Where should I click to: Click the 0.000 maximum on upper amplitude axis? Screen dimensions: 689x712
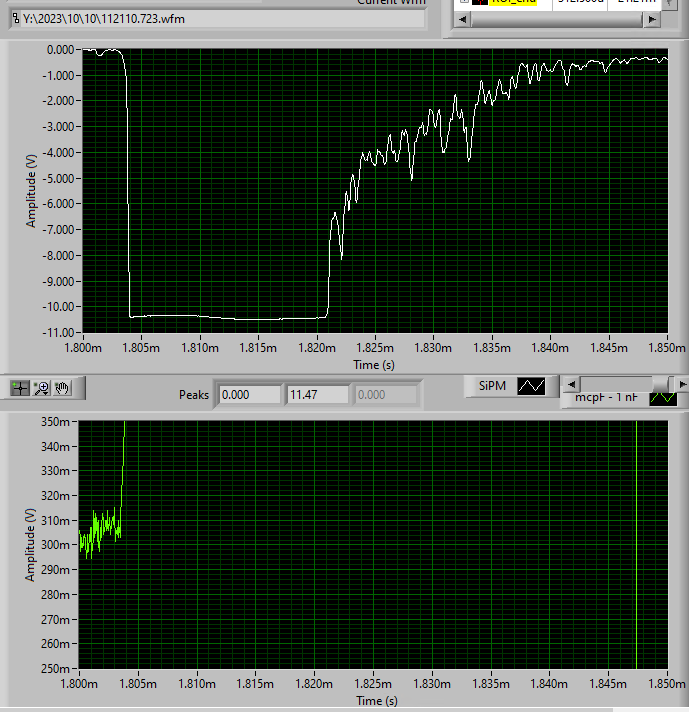60,49
